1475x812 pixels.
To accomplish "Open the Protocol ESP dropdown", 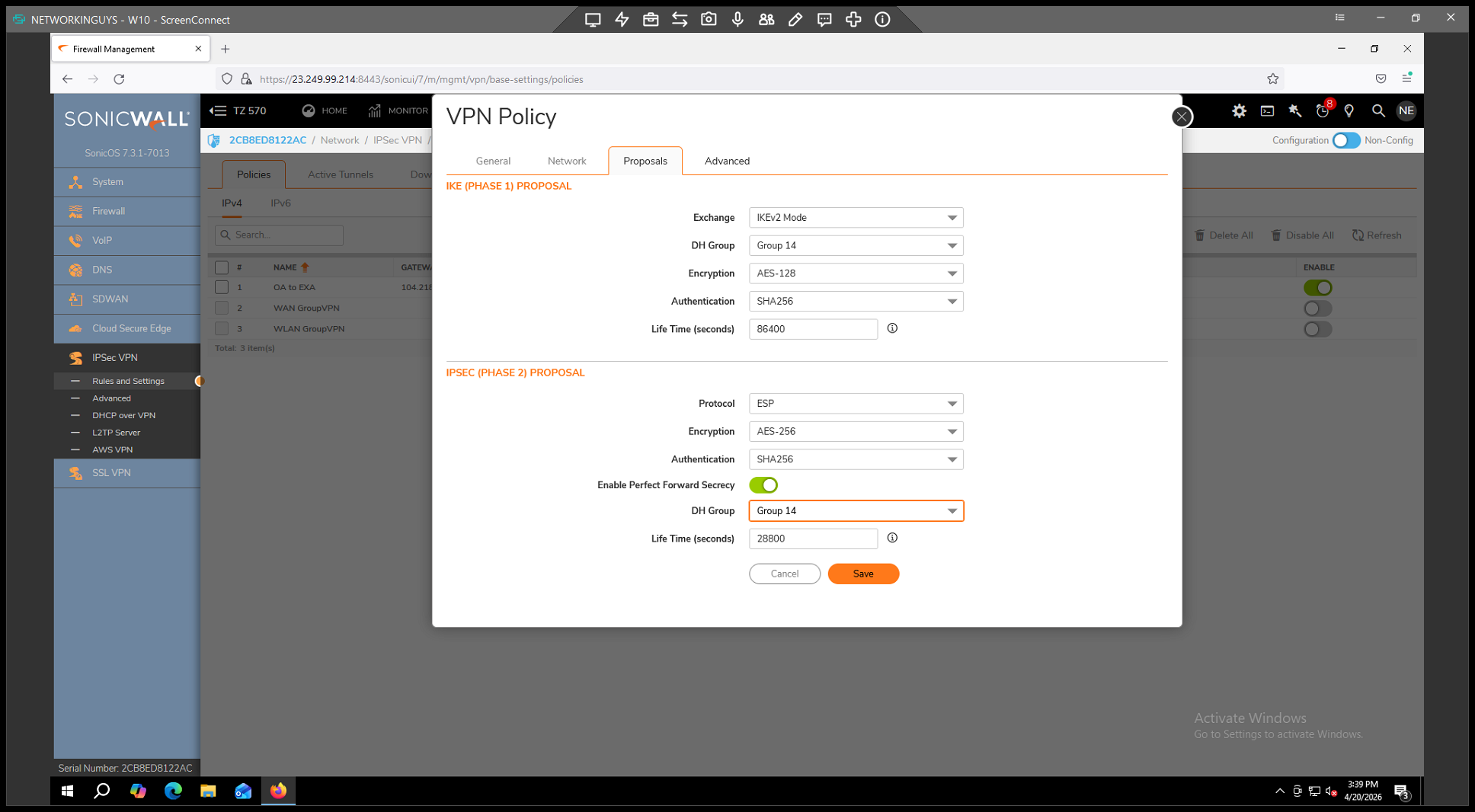I will pyautogui.click(x=856, y=404).
